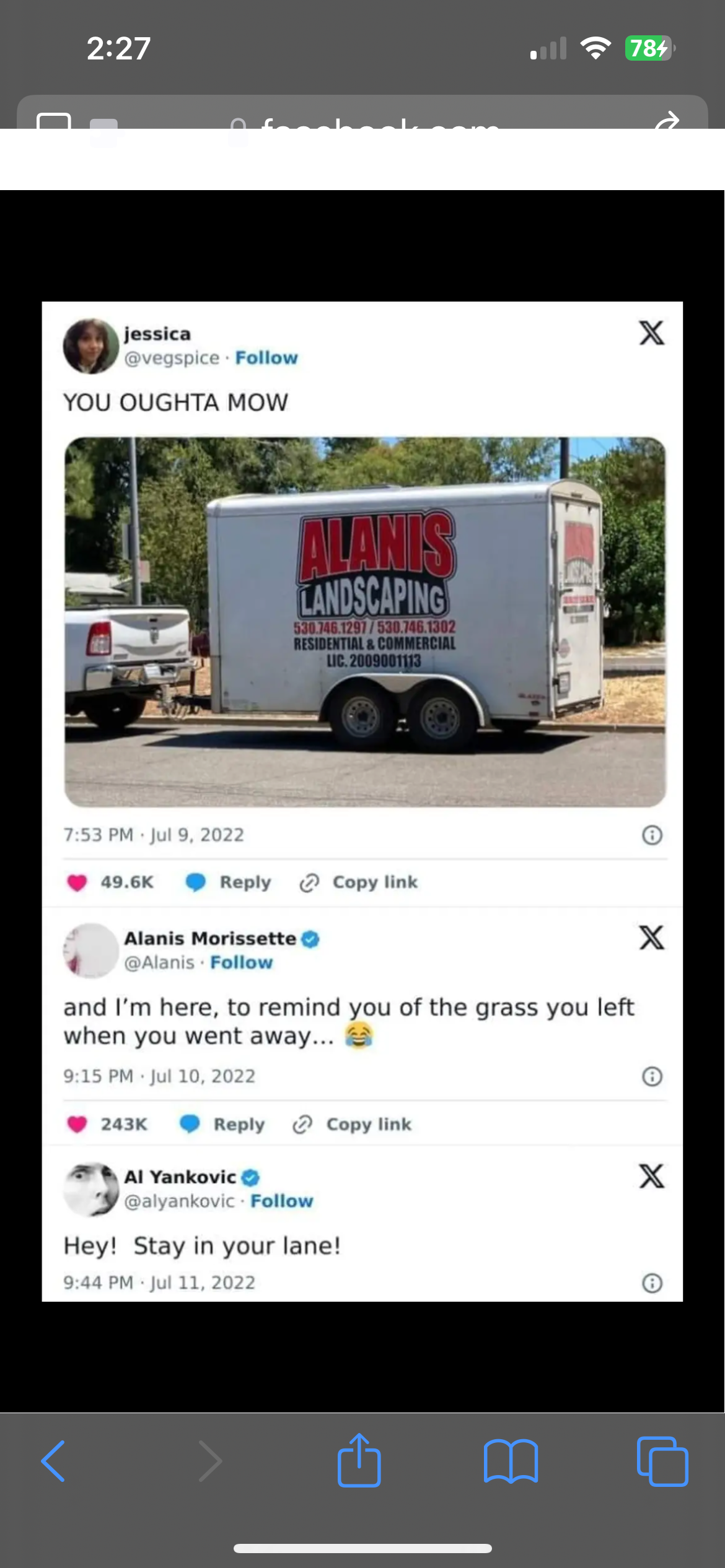Like jessica's tweet with the 49.6K heart

(77, 882)
